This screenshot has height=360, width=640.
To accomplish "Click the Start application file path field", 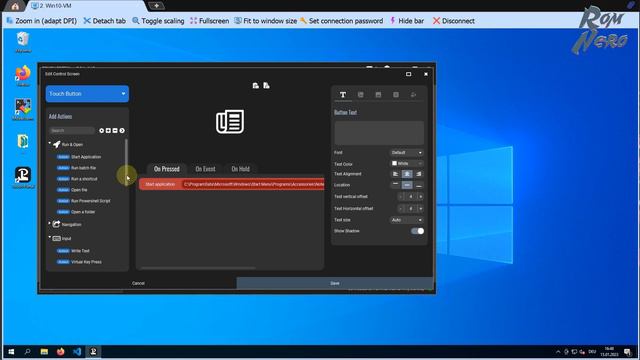I will point(253,184).
